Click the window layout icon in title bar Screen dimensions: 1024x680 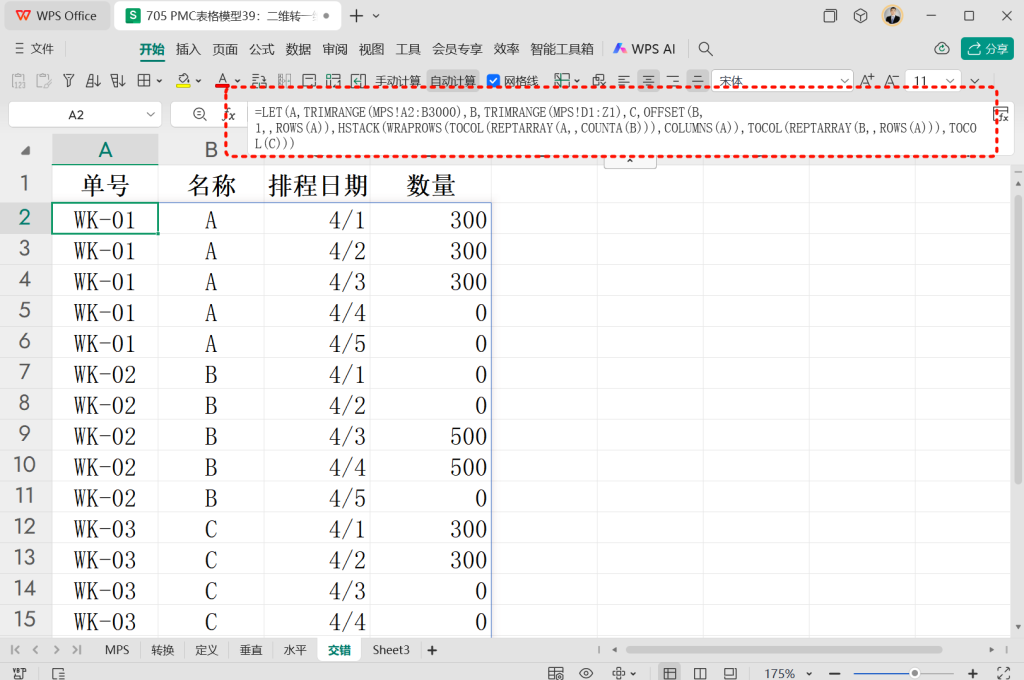(830, 16)
